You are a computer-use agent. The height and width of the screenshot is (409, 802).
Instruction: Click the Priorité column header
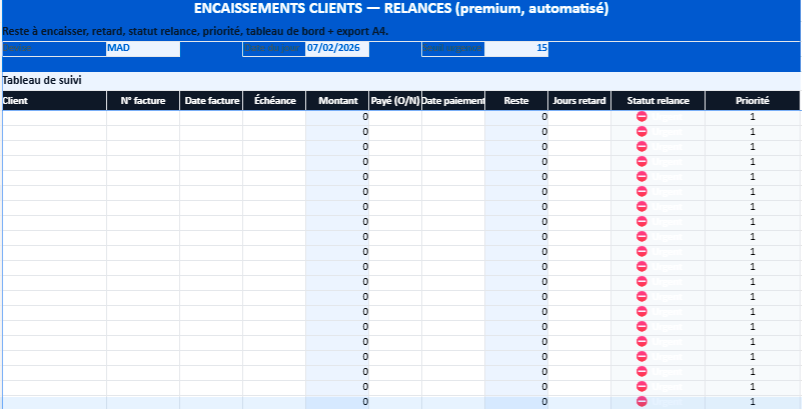[752, 101]
